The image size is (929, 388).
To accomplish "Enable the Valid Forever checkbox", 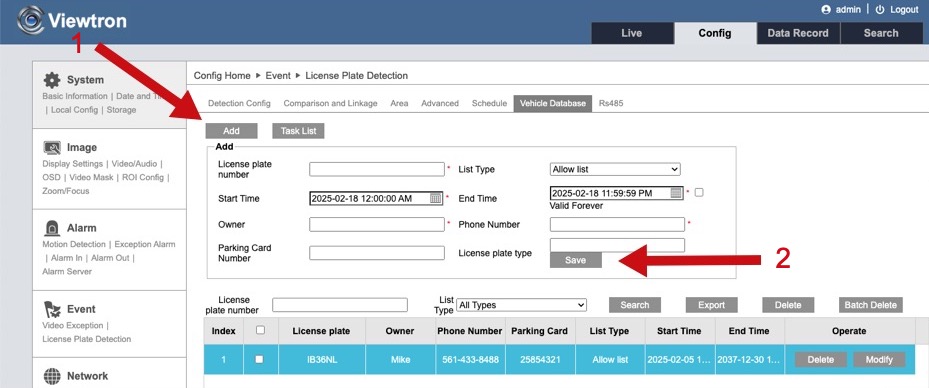I will [x=699, y=193].
